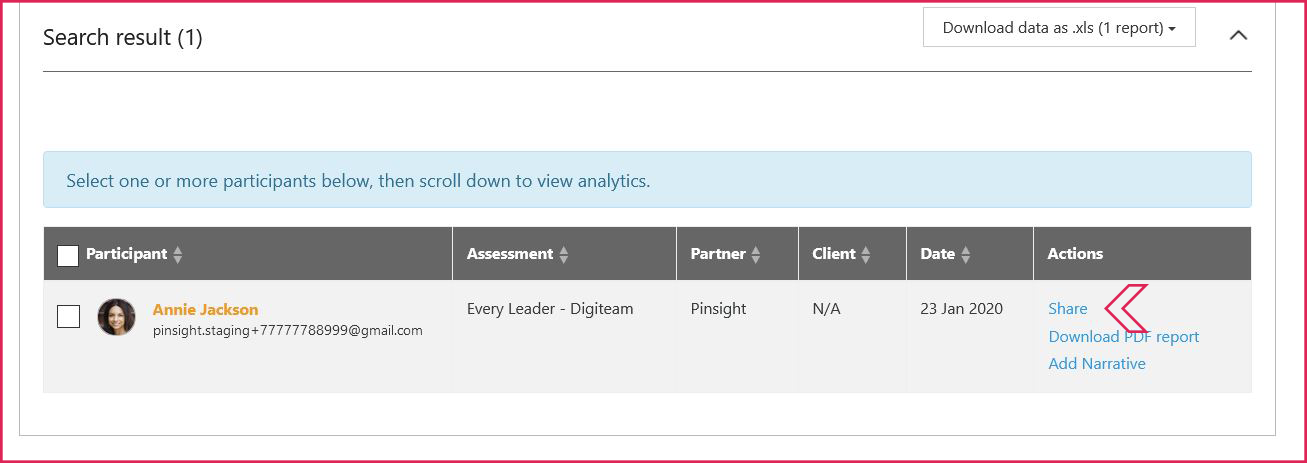Screen dimensions: 1307x463
Task: Click the blue select participants info banner
Action: (x=647, y=180)
